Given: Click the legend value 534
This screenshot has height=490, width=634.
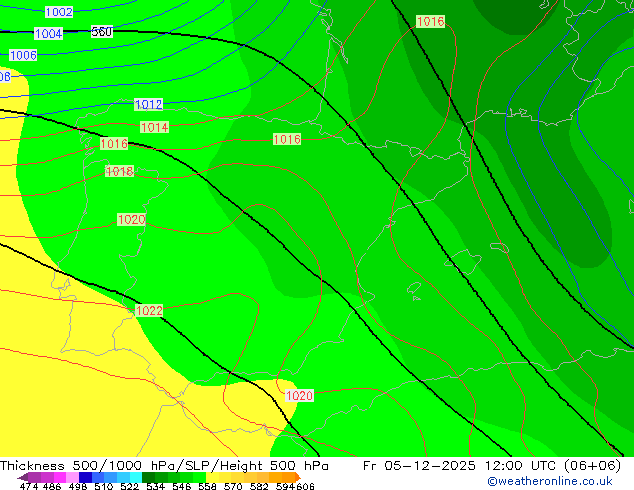Looking at the screenshot, I should [x=155, y=486].
